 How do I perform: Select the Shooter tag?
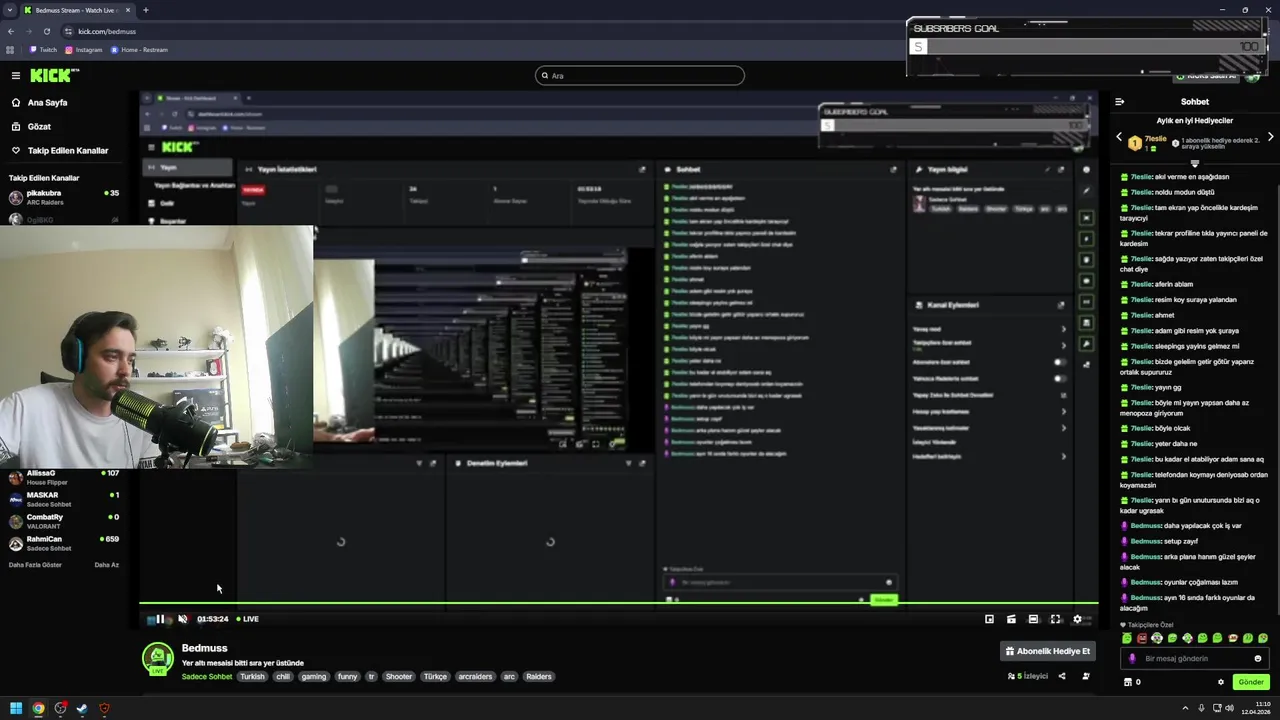399,676
